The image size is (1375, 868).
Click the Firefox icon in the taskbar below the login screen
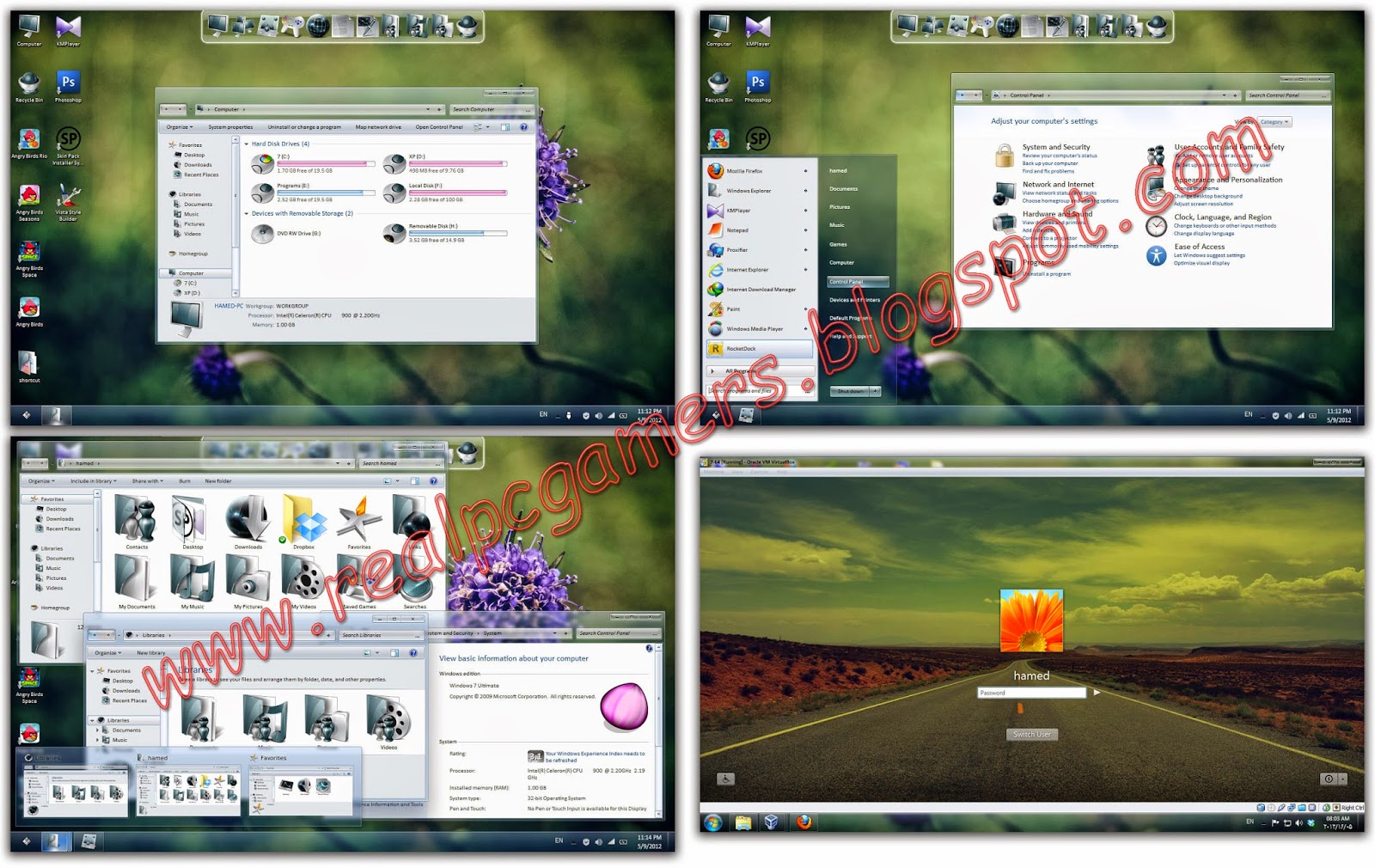click(804, 822)
